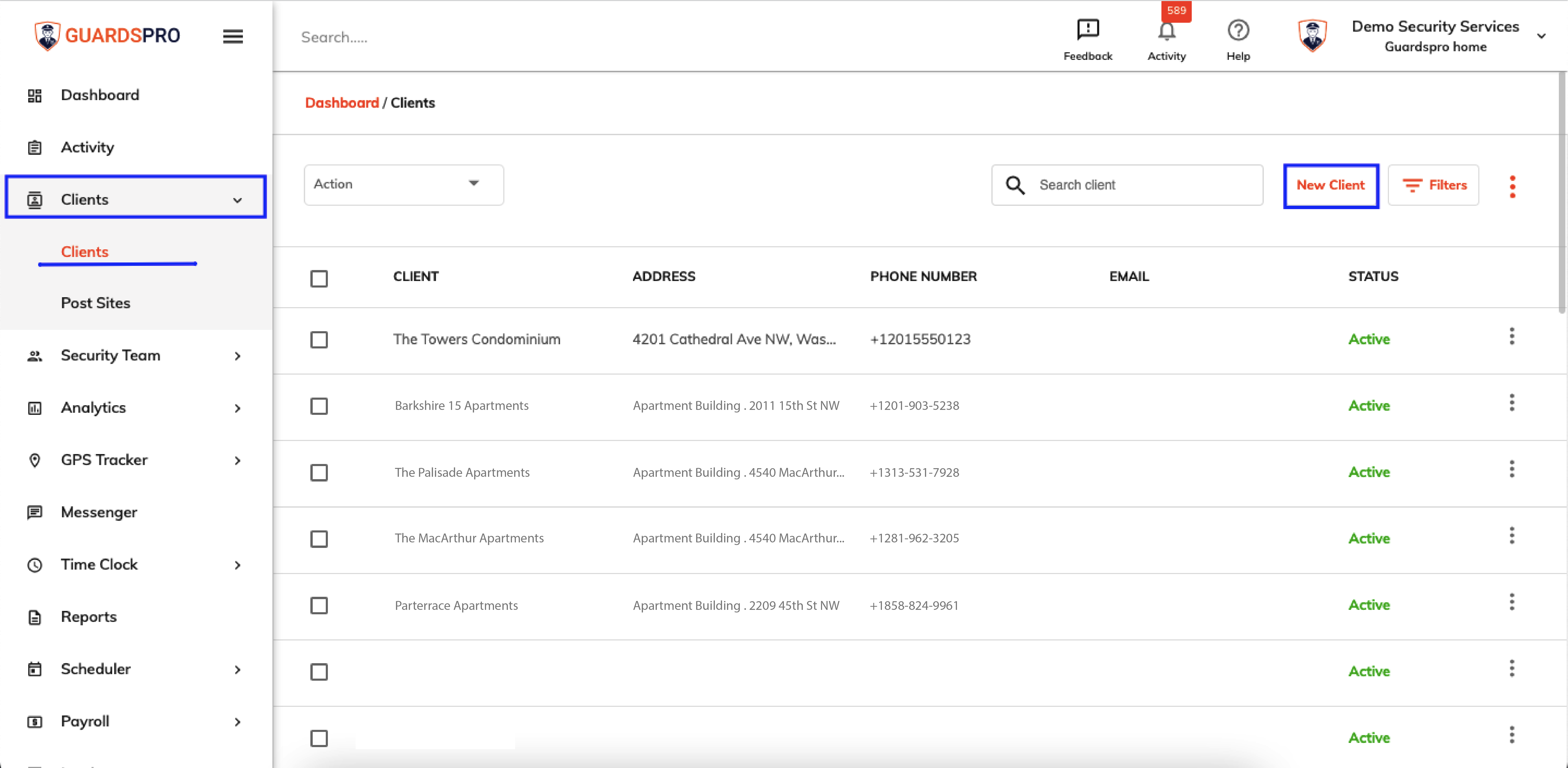Screen dimensions: 1568x768
Task: Click the Payroll money icon
Action: [35, 722]
